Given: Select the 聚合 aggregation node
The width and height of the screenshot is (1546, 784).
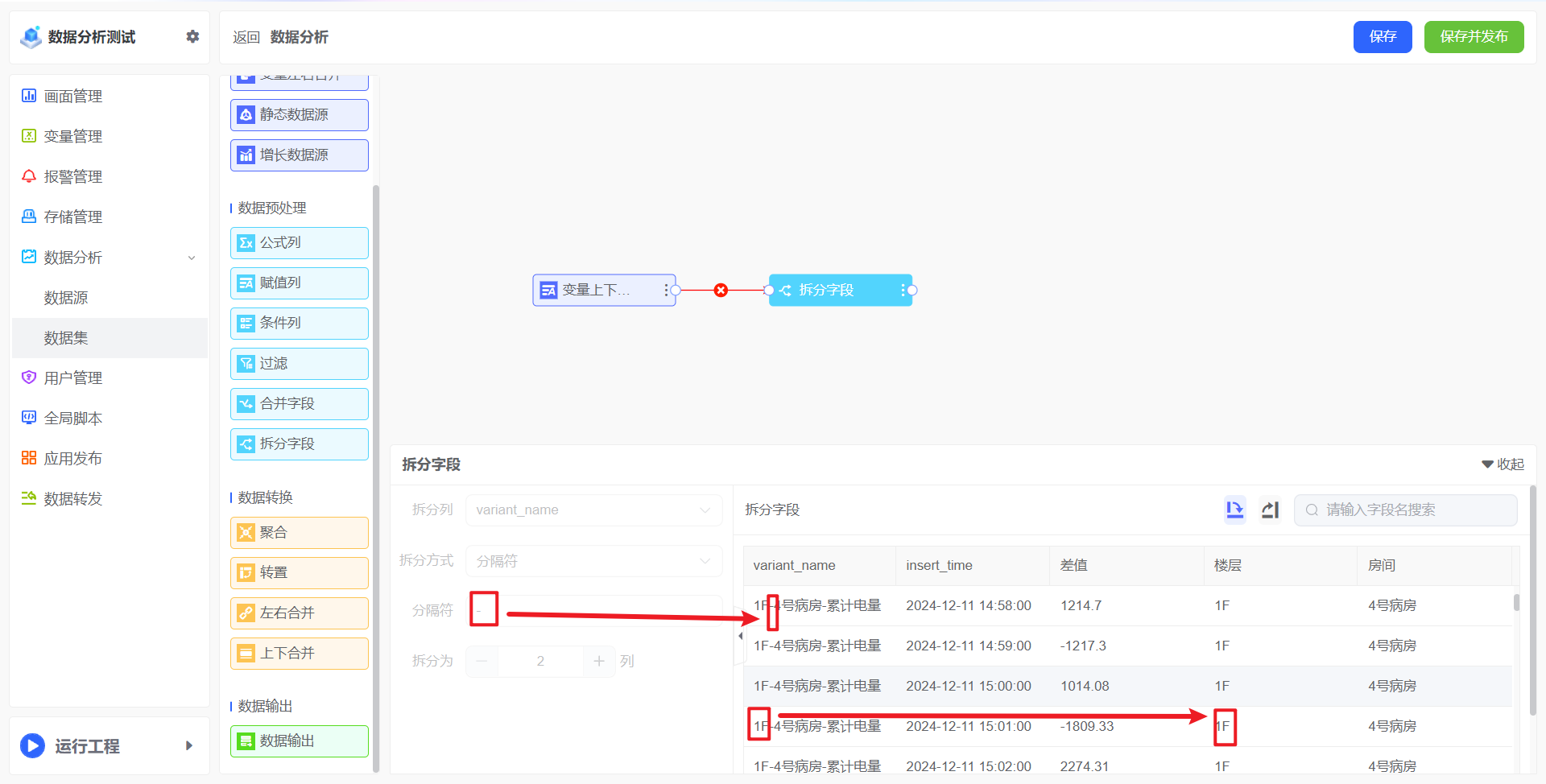Looking at the screenshot, I should [x=299, y=532].
